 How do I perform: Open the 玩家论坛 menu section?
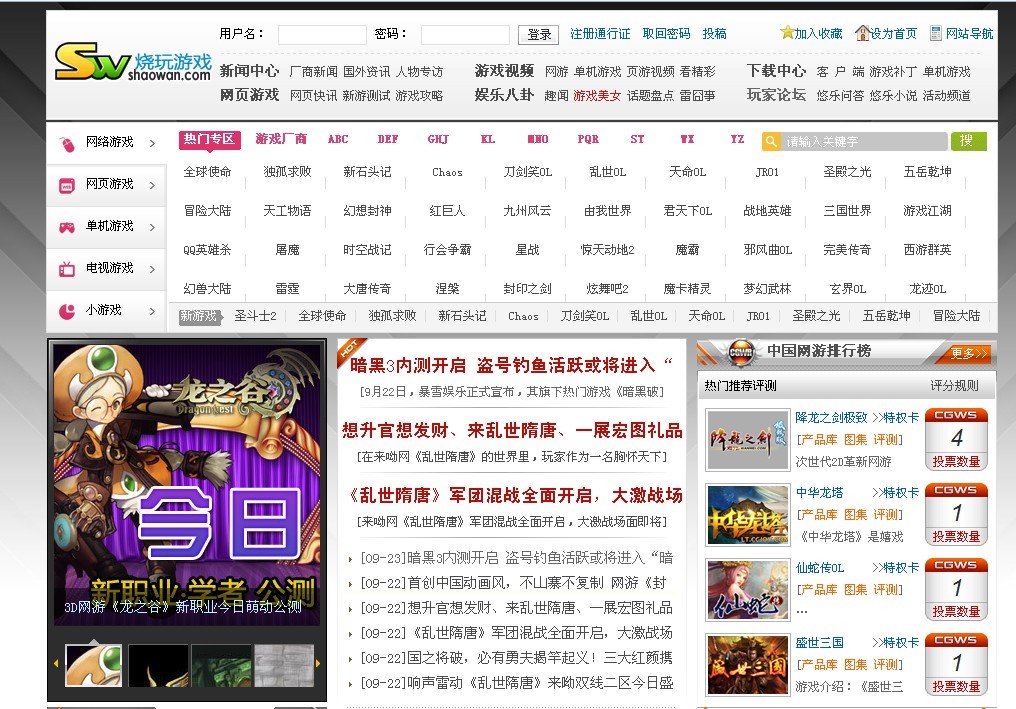(x=776, y=95)
